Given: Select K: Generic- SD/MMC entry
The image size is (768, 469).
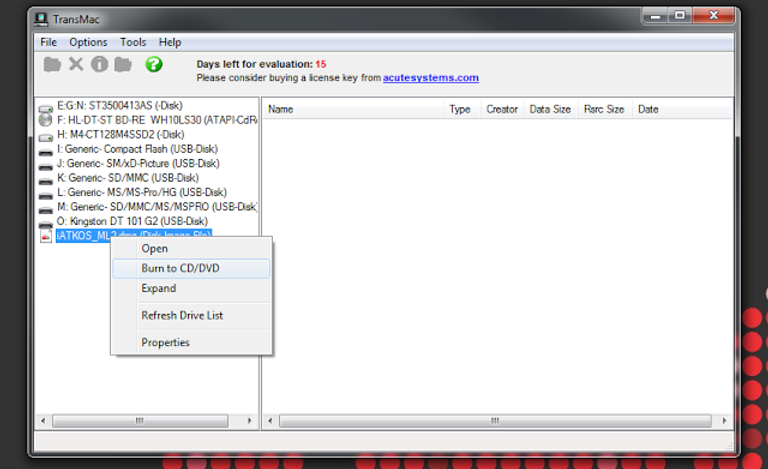Looking at the screenshot, I should [x=128, y=178].
